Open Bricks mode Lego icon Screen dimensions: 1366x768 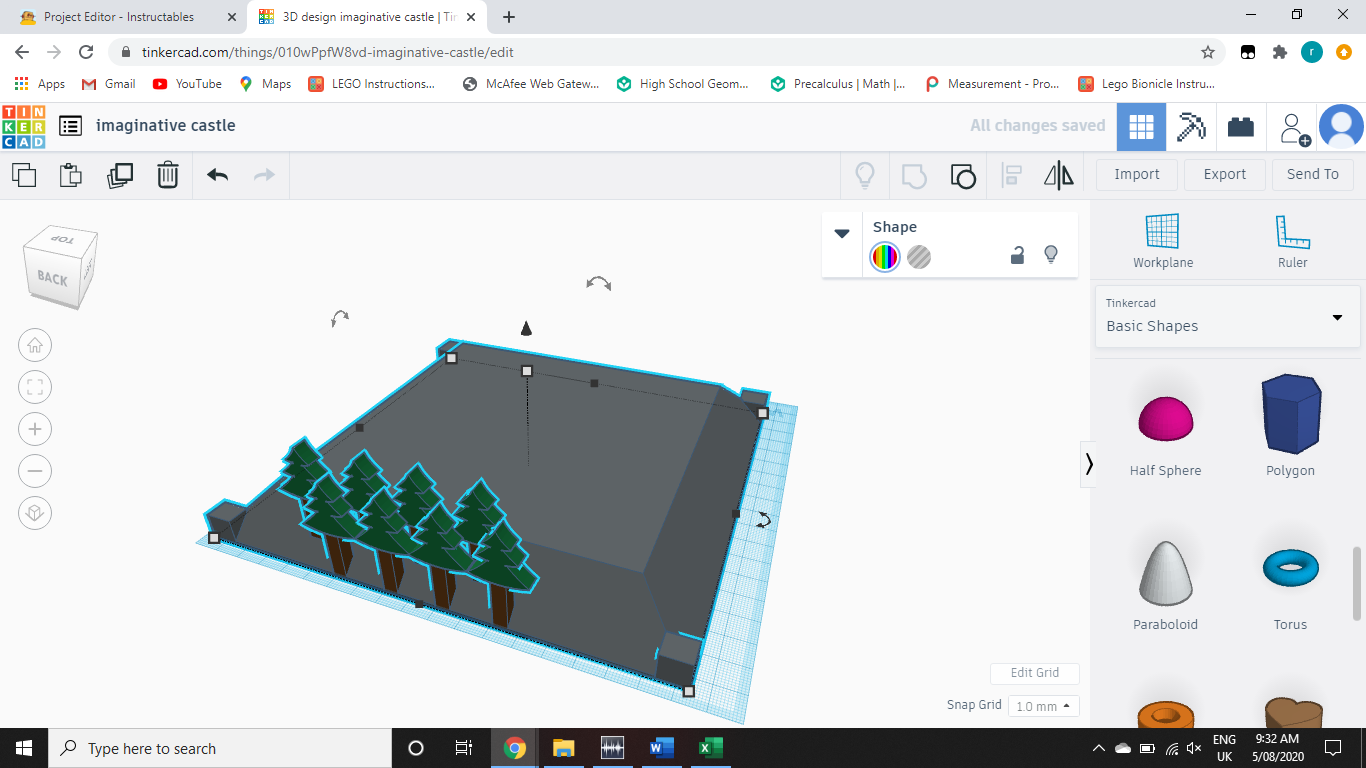click(x=1241, y=127)
